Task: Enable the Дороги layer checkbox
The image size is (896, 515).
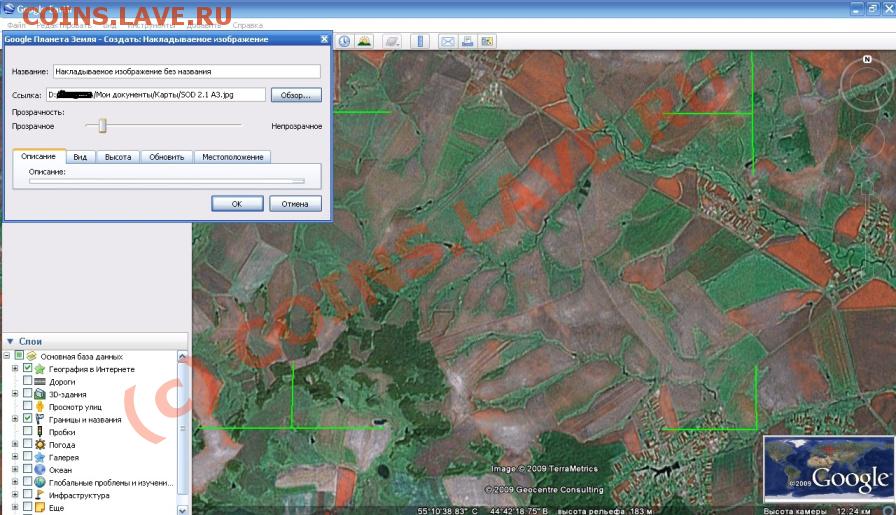Action: [27, 381]
